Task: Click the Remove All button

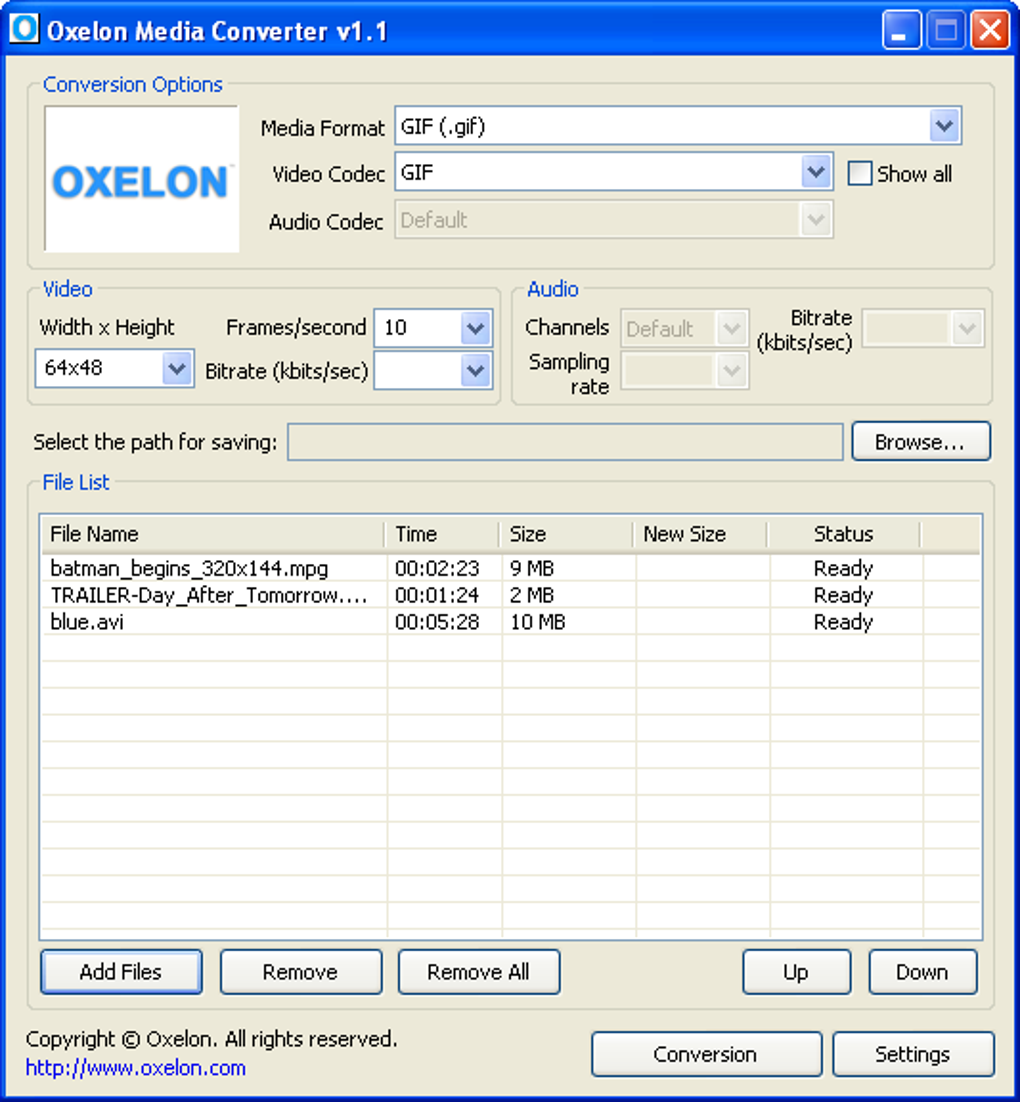Action: click(x=479, y=972)
